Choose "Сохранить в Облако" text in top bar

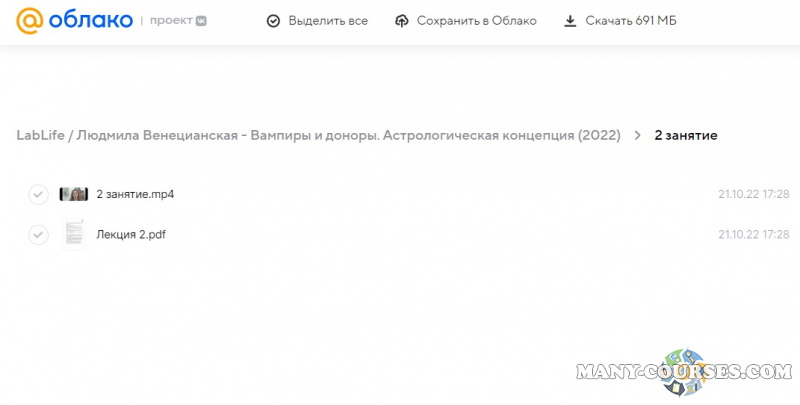tap(476, 21)
